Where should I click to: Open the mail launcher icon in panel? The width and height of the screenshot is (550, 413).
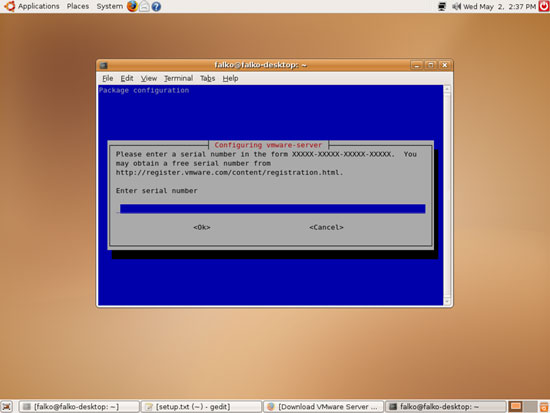click(145, 6)
